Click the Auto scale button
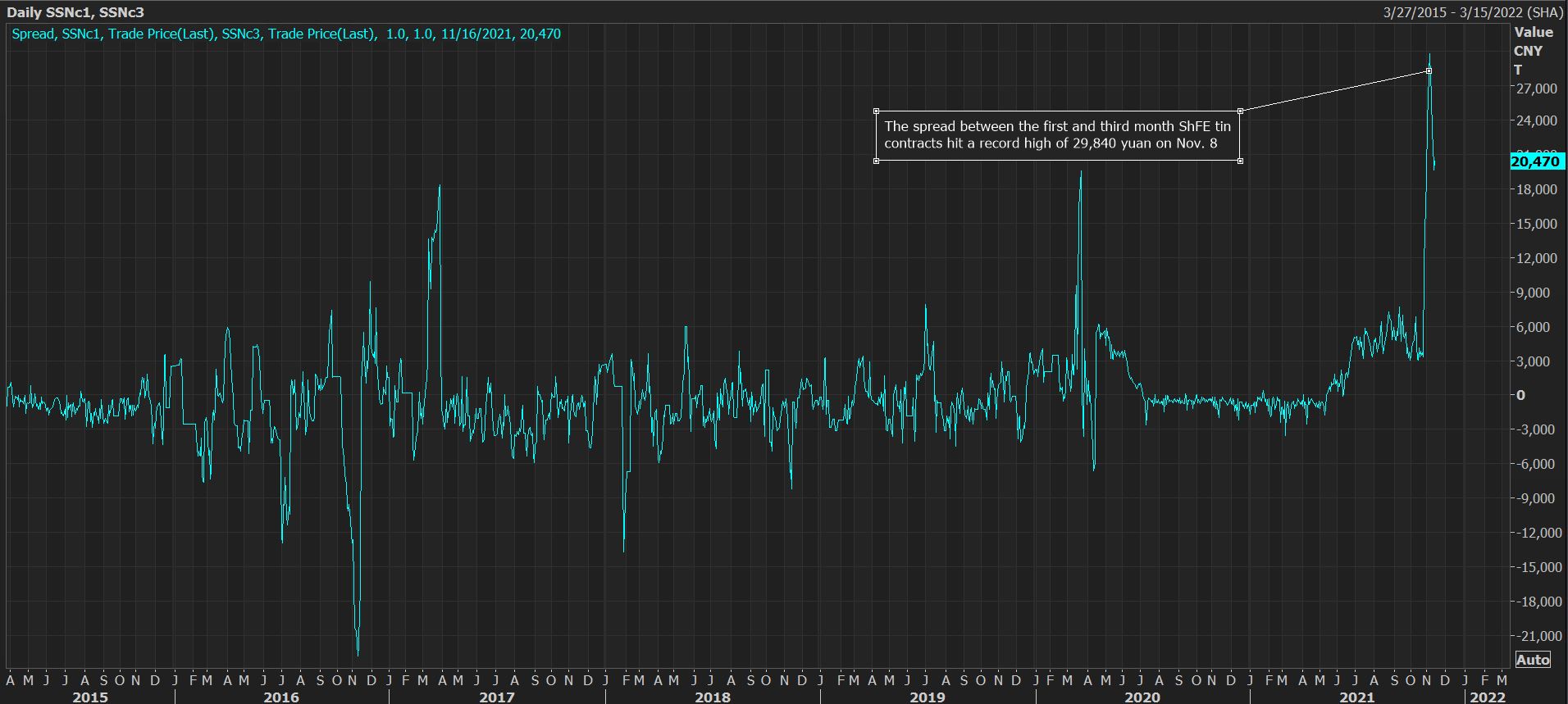Screen dimensions: 1568x704 (x=1533, y=660)
